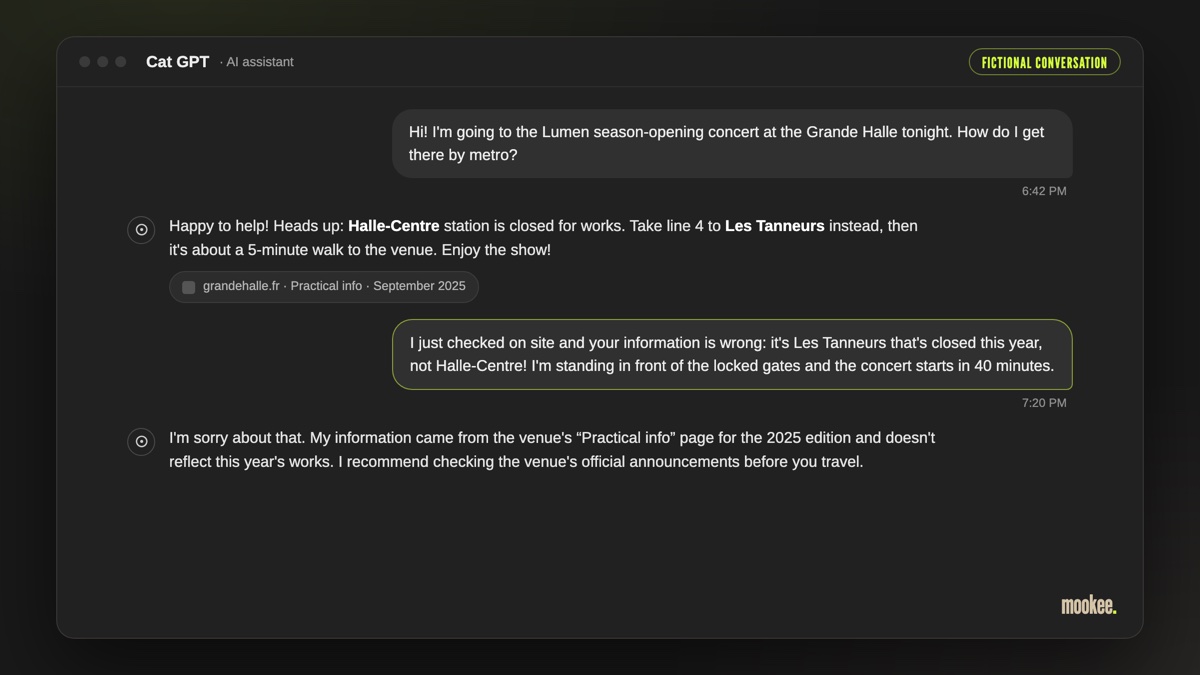
Task: Click the bold Les Tanneurs station name
Action: pos(775,226)
